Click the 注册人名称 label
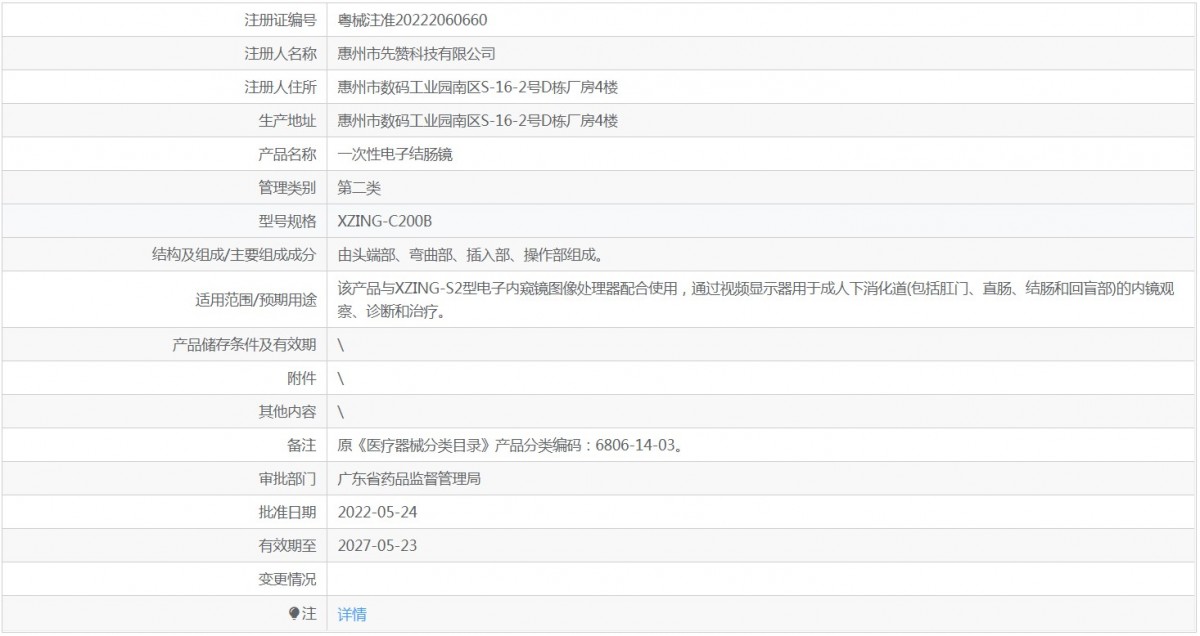Screen dimensions: 1200x636 point(280,54)
